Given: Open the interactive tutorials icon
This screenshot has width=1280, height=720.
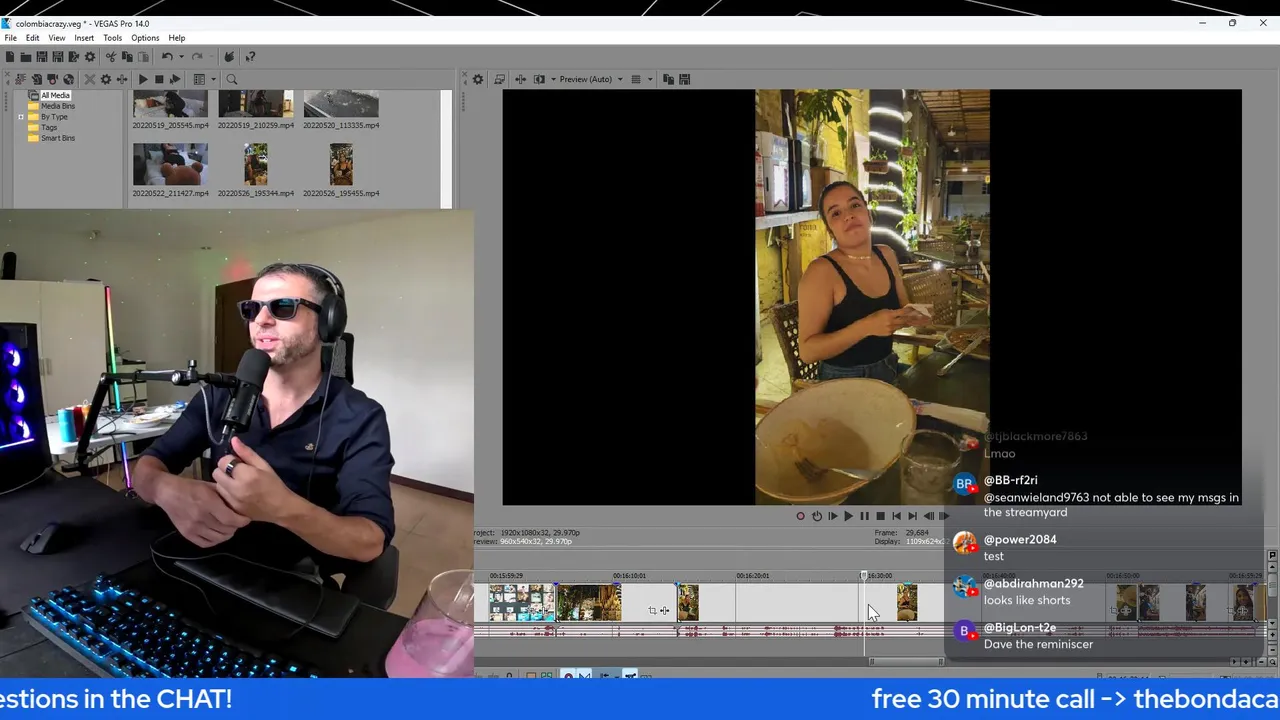Looking at the screenshot, I should pyautogui.click(x=230, y=57).
